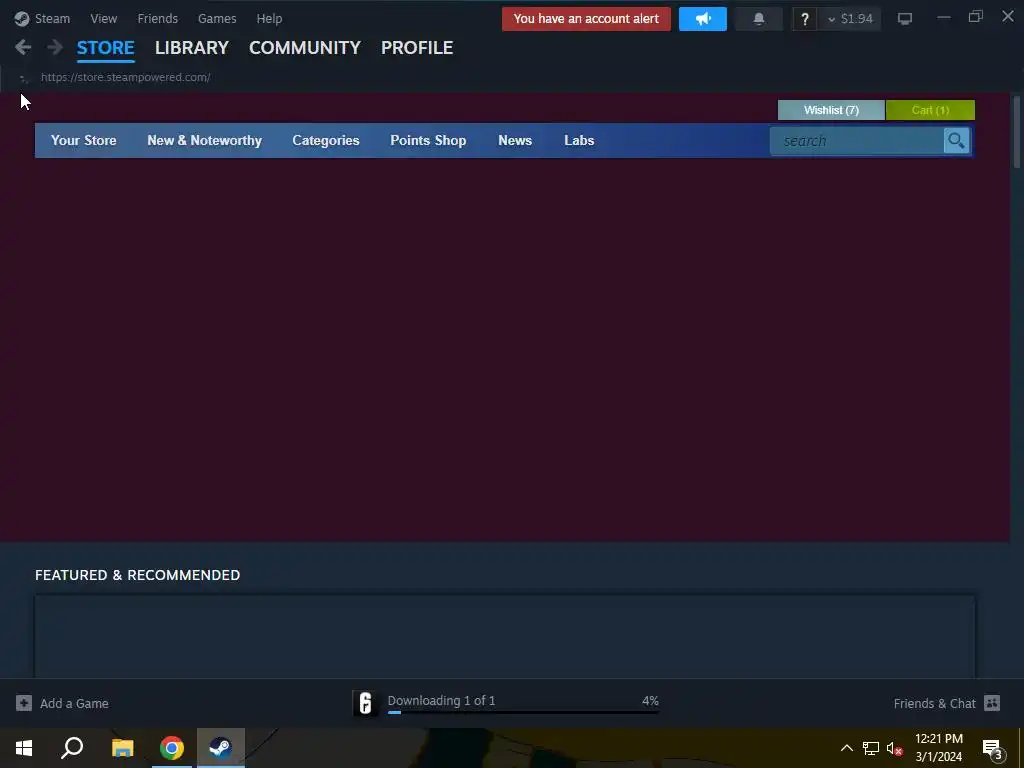Click the download progress bar
The height and width of the screenshot is (768, 1024).
point(523,712)
